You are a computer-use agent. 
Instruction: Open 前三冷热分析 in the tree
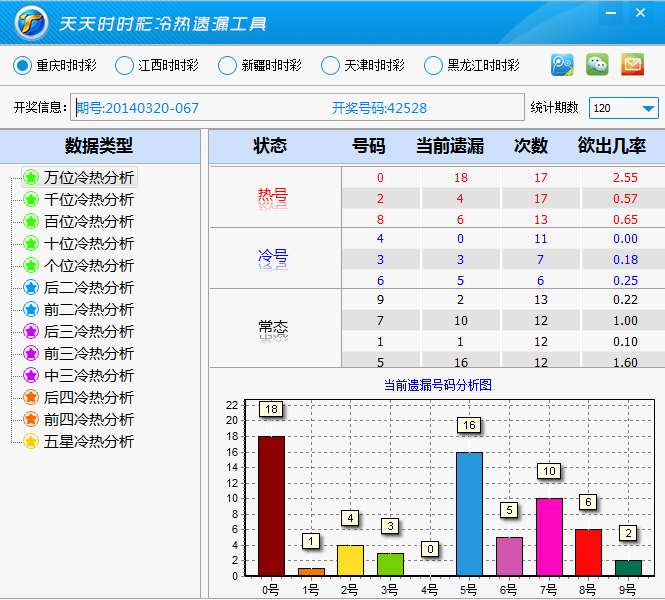click(x=89, y=354)
